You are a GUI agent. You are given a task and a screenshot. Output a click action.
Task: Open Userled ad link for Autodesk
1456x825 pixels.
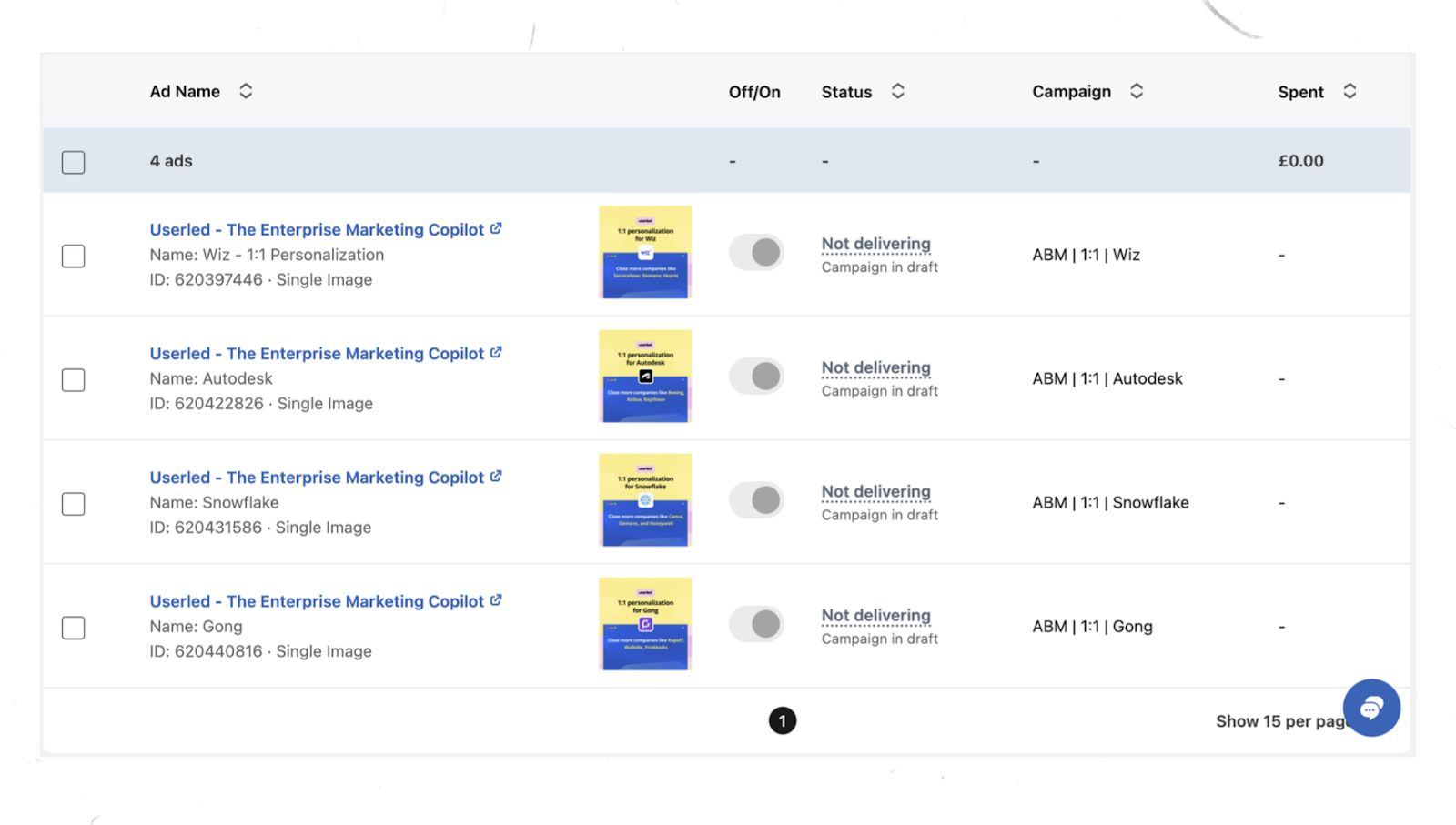tap(317, 353)
